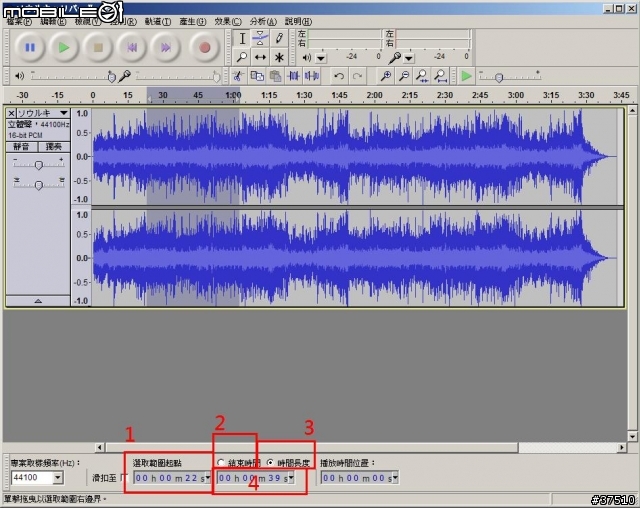Undo the last action
640x508 pixels.
[x=339, y=76]
